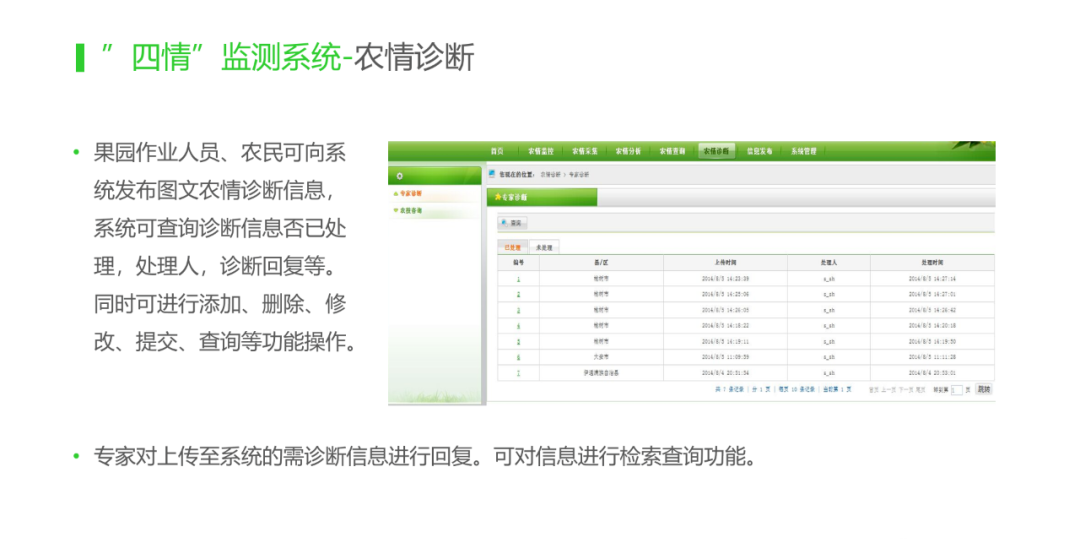1080x539 pixels.
Task: Select the 农情分析 menu item
Action: pyautogui.click(x=628, y=151)
